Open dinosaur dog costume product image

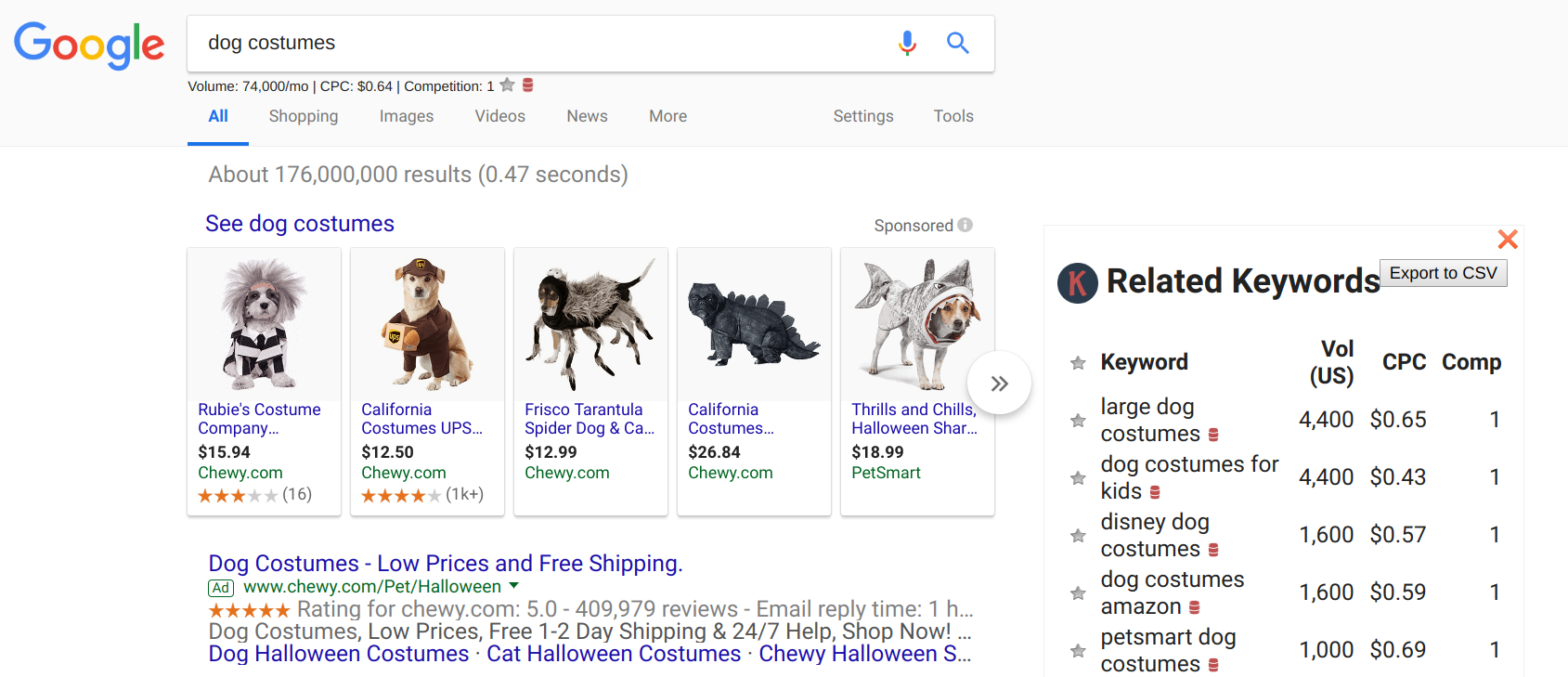click(x=754, y=324)
